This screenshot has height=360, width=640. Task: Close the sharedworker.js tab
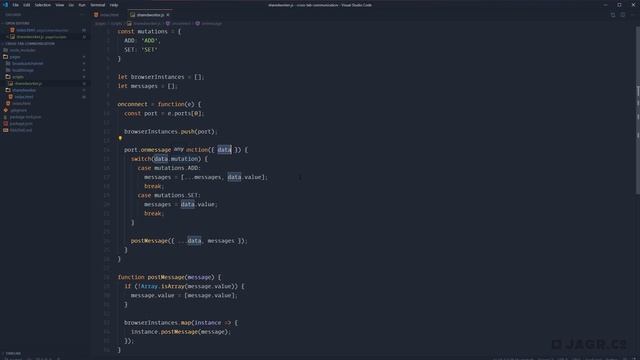coord(168,15)
